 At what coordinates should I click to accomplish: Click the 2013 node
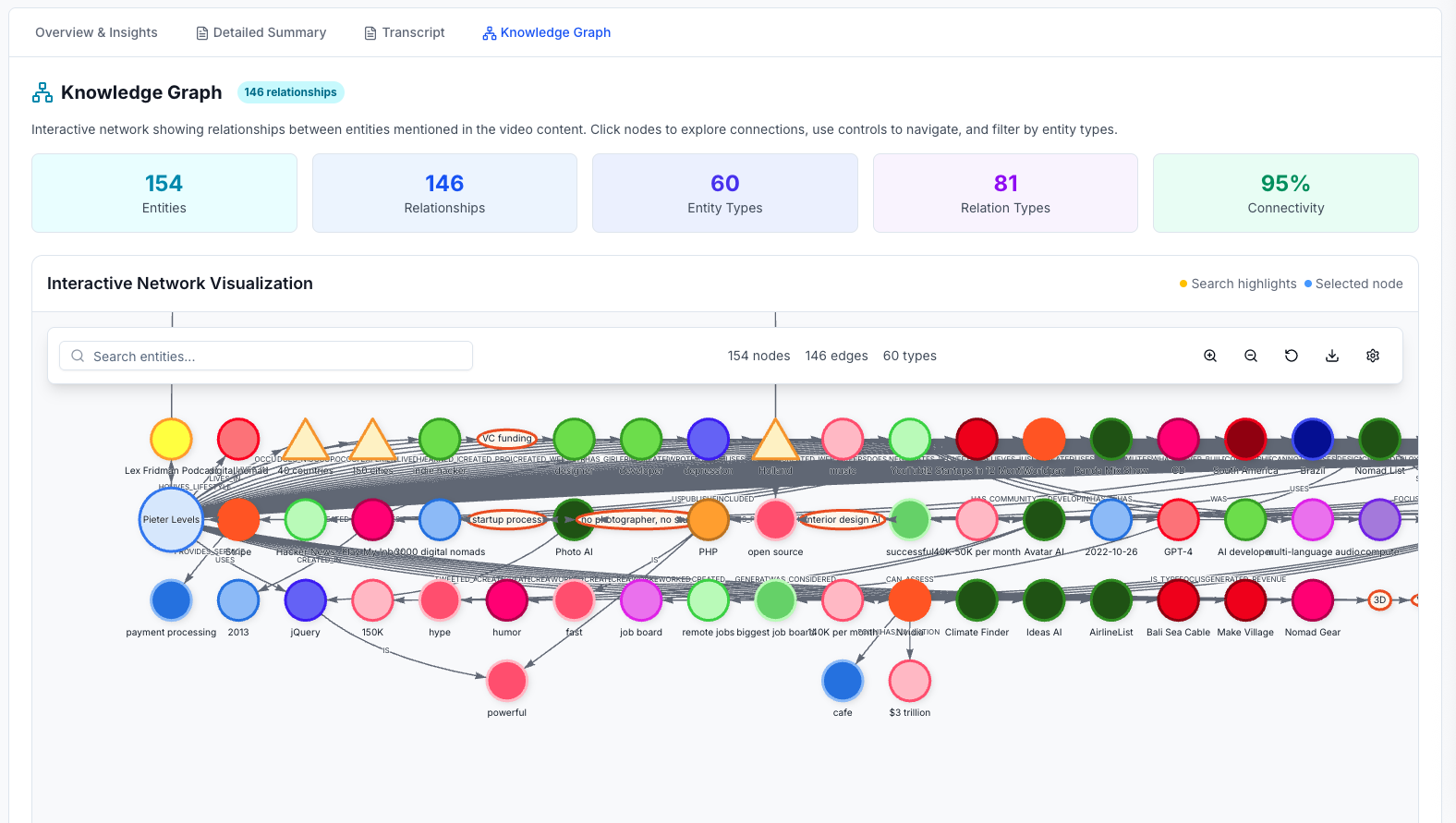tap(238, 600)
